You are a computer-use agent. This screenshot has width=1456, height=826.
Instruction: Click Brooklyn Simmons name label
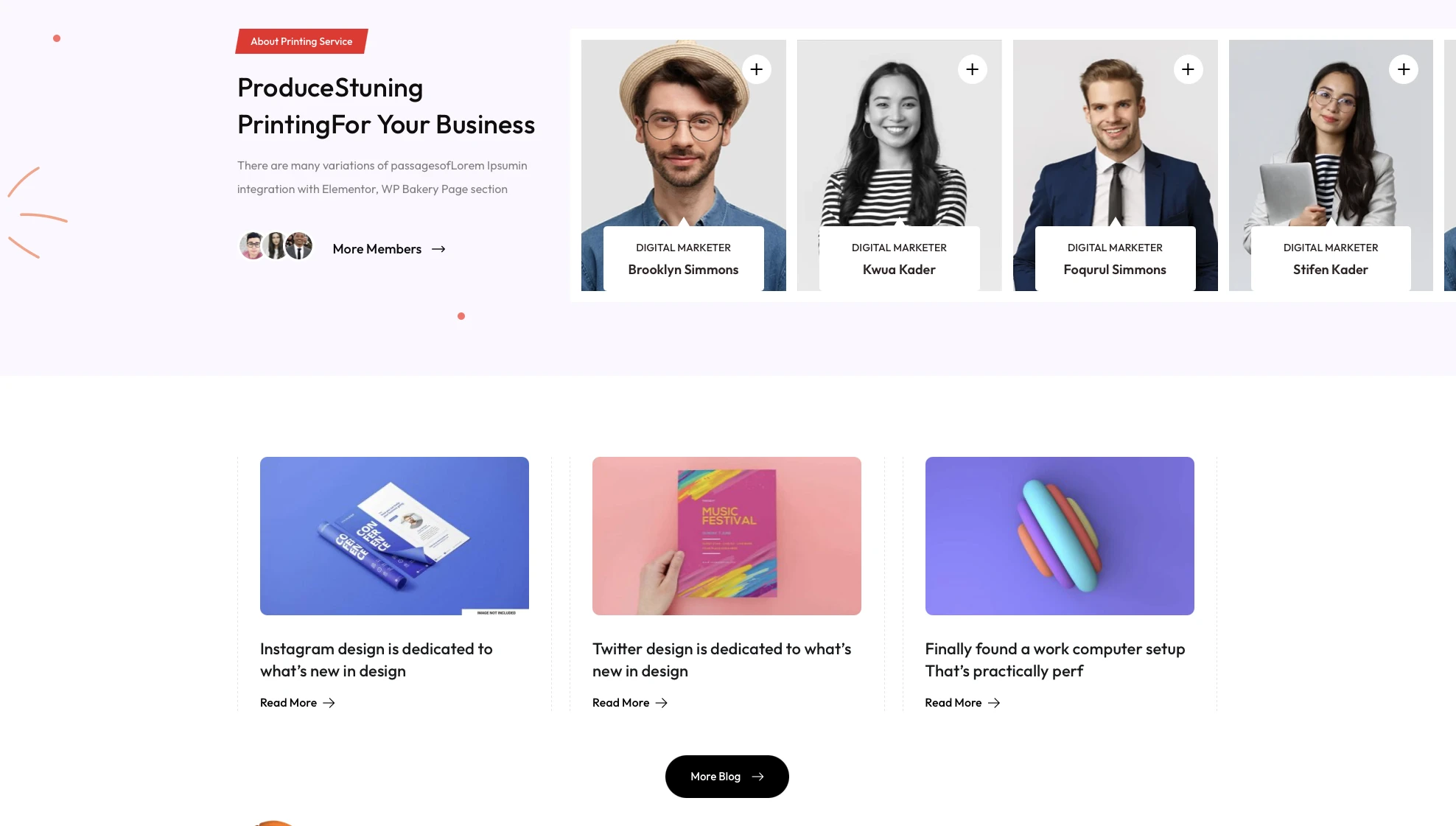[x=683, y=270]
